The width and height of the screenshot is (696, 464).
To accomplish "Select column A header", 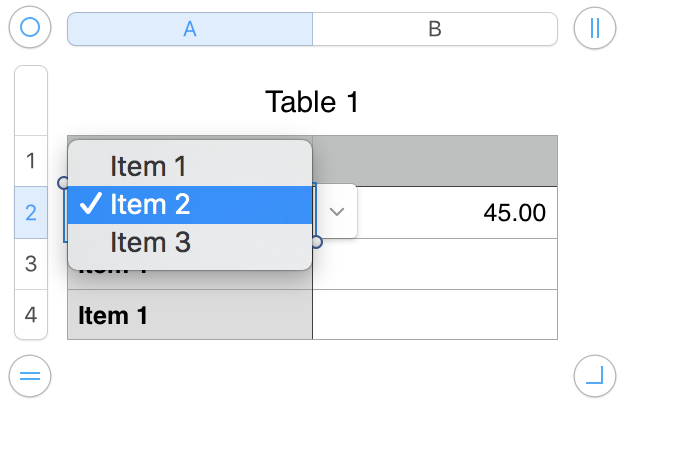I will (189, 29).
